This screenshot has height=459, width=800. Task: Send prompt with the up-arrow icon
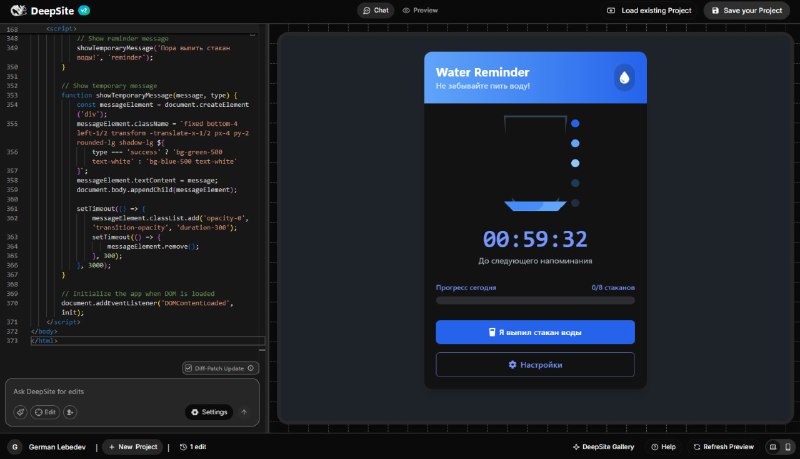[x=244, y=412]
